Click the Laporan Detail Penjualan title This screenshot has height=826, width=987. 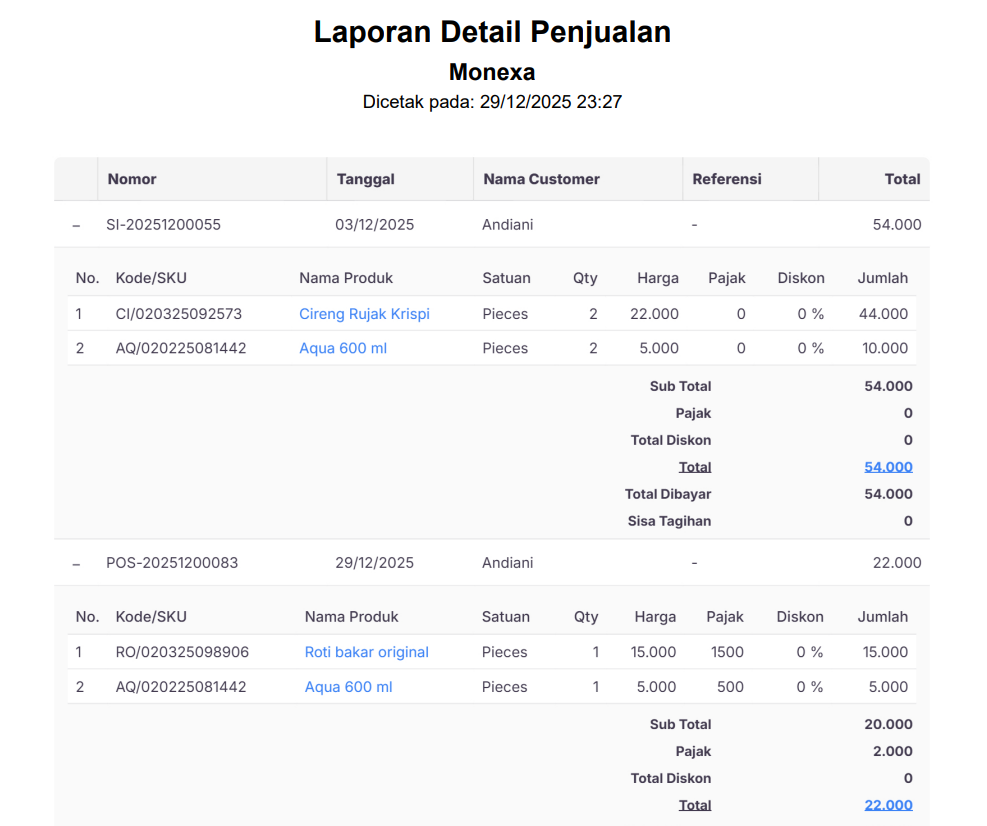pyautogui.click(x=492, y=32)
